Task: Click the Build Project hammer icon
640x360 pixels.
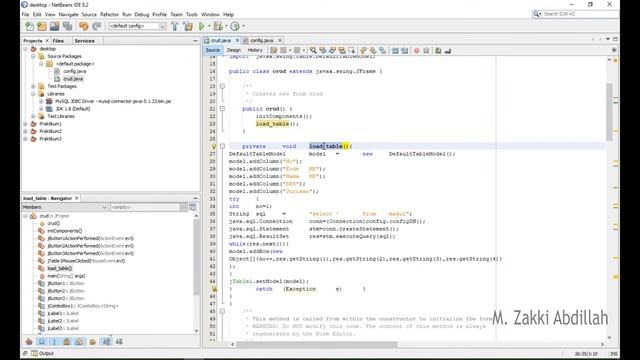Action: [x=175, y=26]
